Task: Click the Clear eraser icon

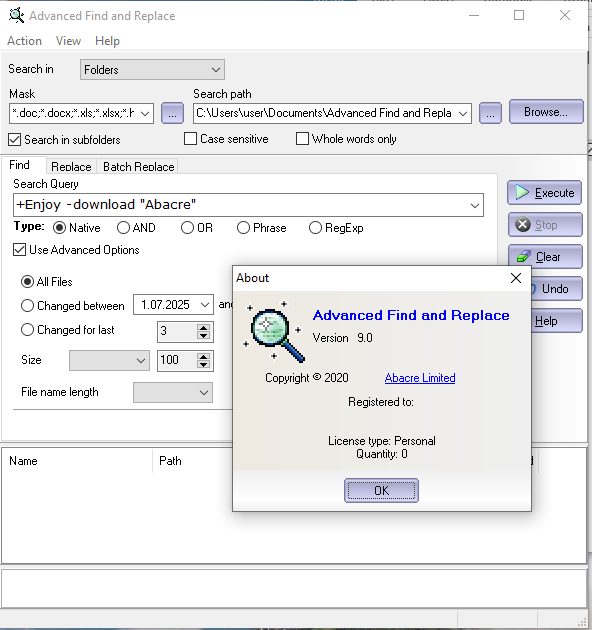Action: tap(523, 256)
